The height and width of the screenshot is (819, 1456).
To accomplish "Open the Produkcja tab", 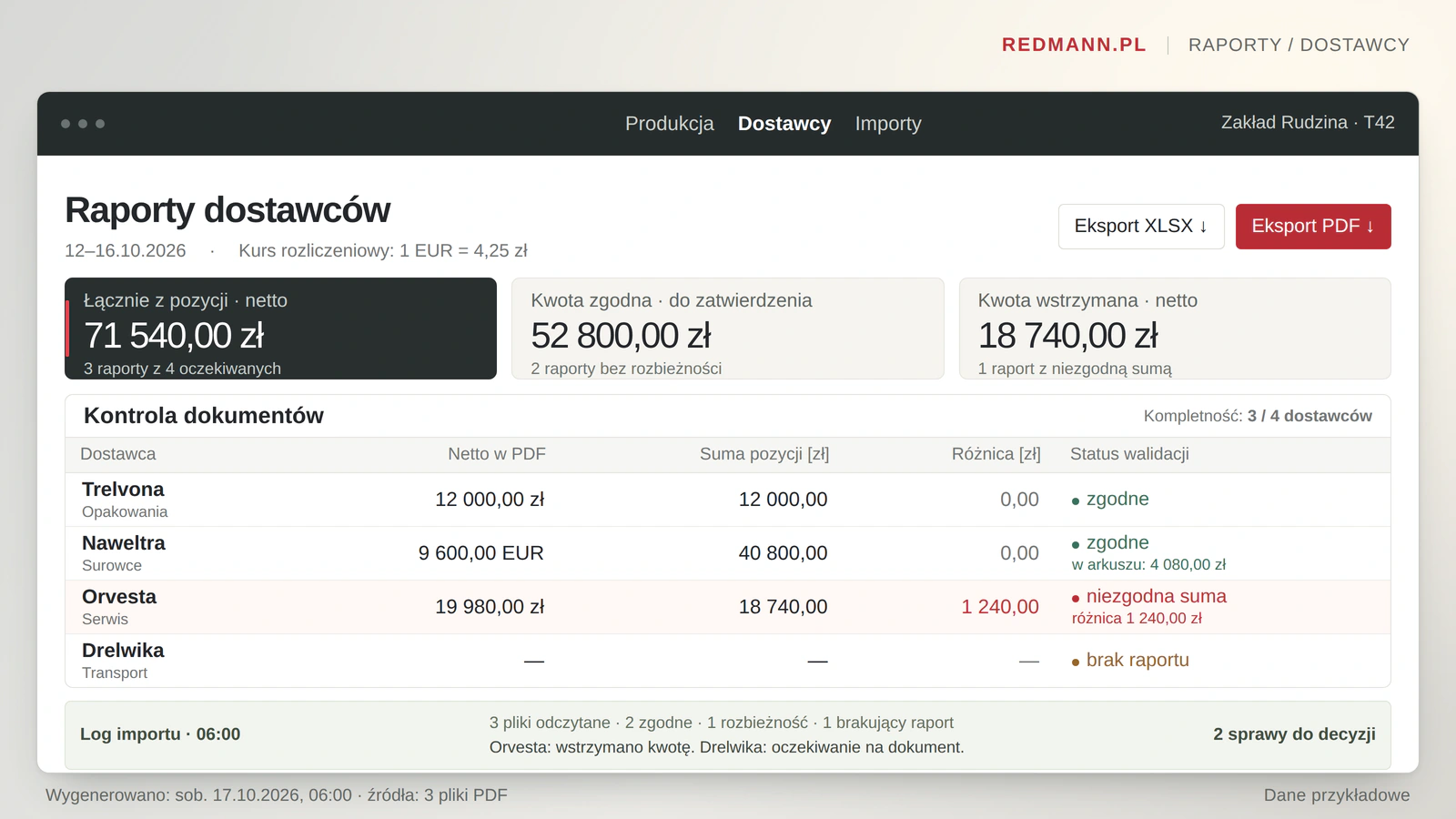I will pyautogui.click(x=669, y=124).
